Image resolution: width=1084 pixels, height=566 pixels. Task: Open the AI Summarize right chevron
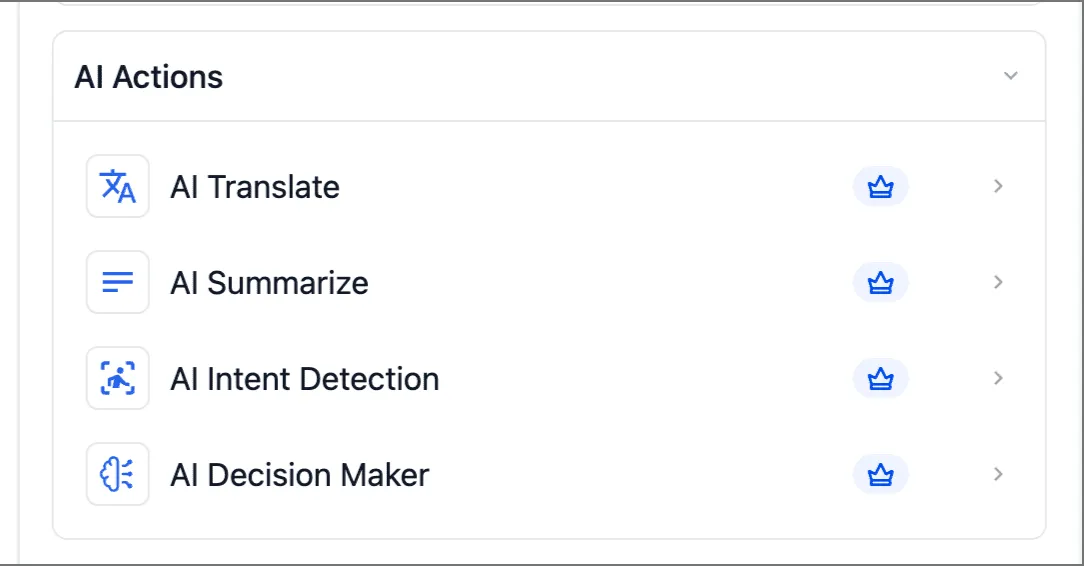(998, 282)
